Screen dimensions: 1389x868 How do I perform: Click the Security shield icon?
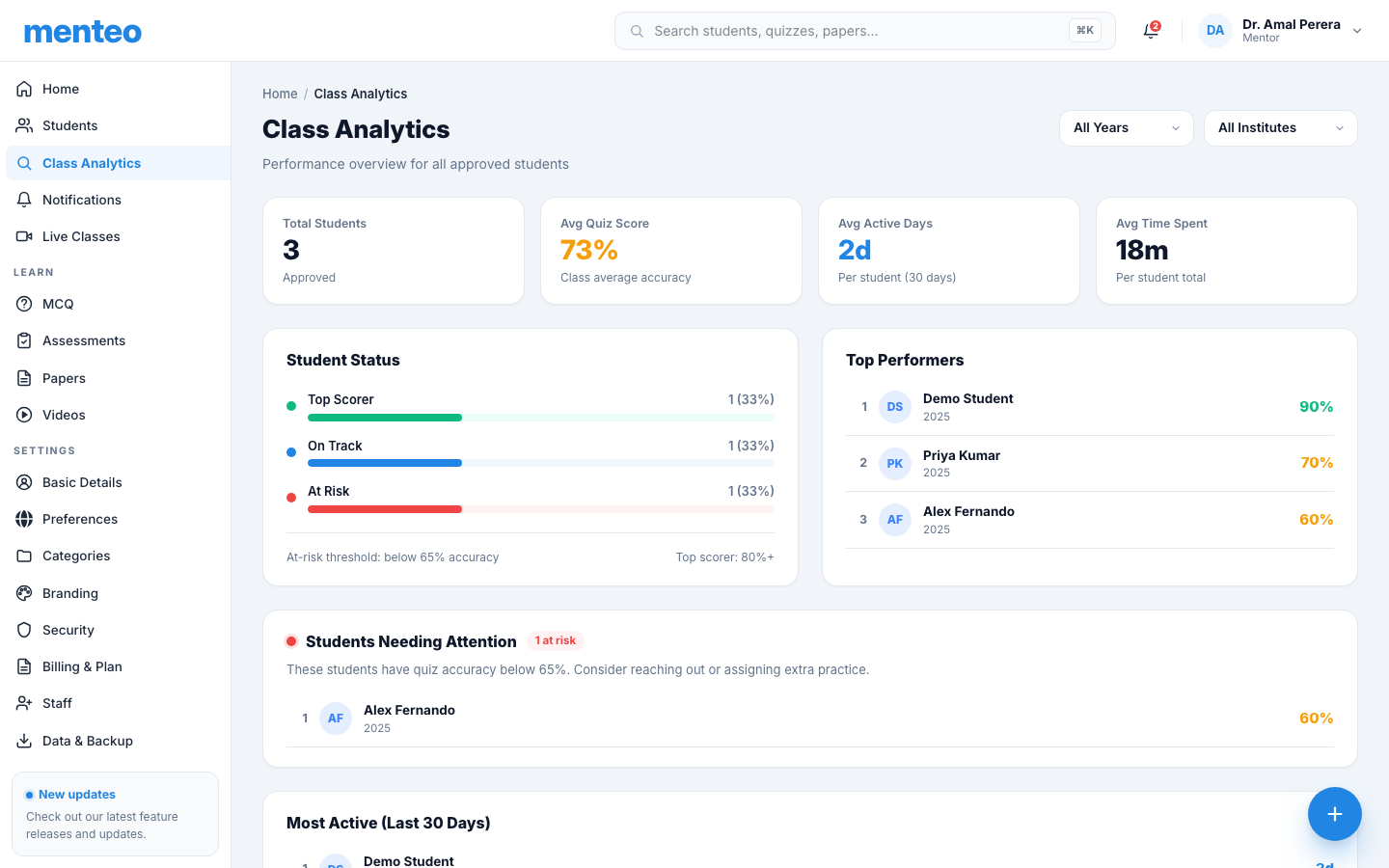pos(24,630)
